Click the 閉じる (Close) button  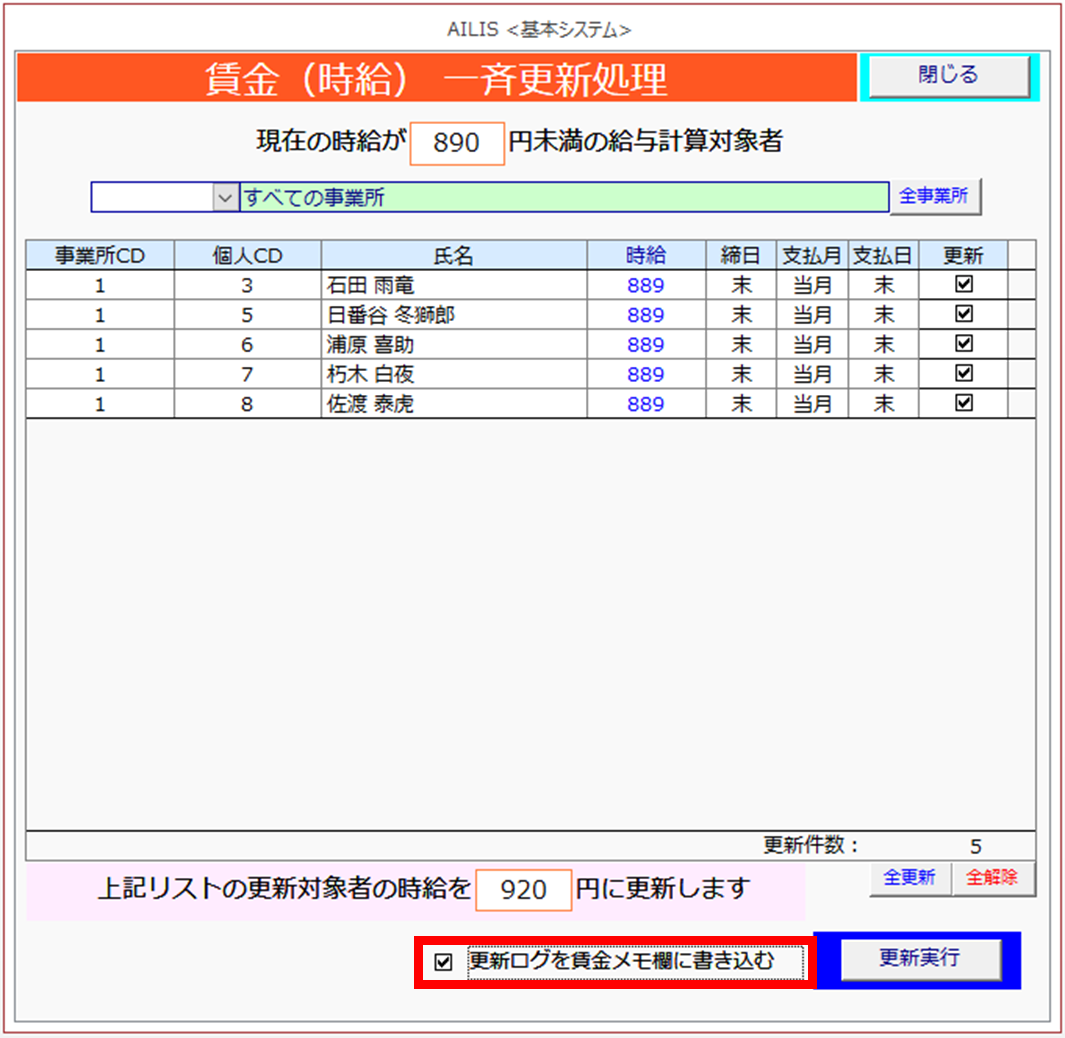tap(947, 76)
